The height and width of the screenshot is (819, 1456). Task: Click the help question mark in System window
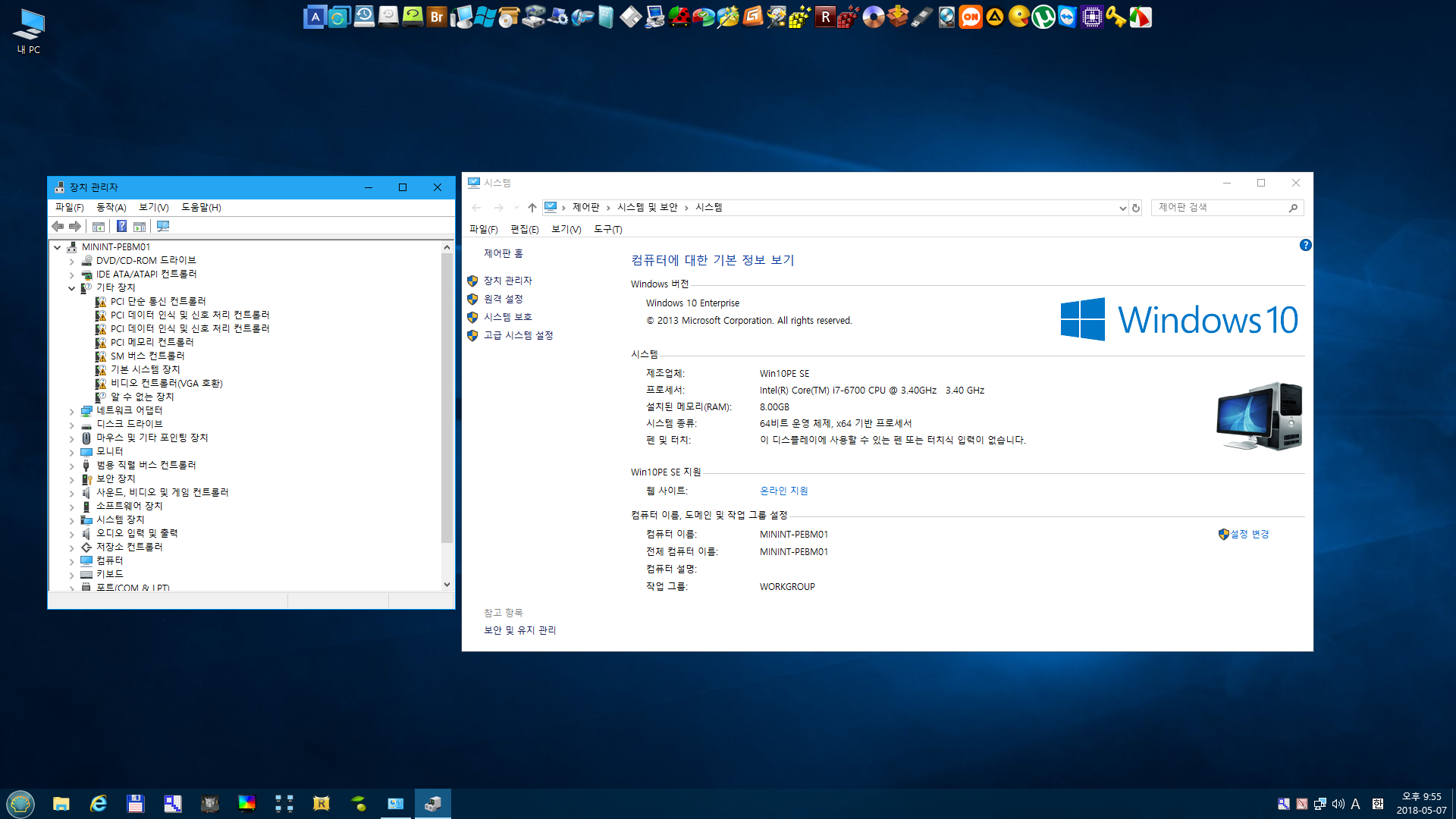point(1305,245)
